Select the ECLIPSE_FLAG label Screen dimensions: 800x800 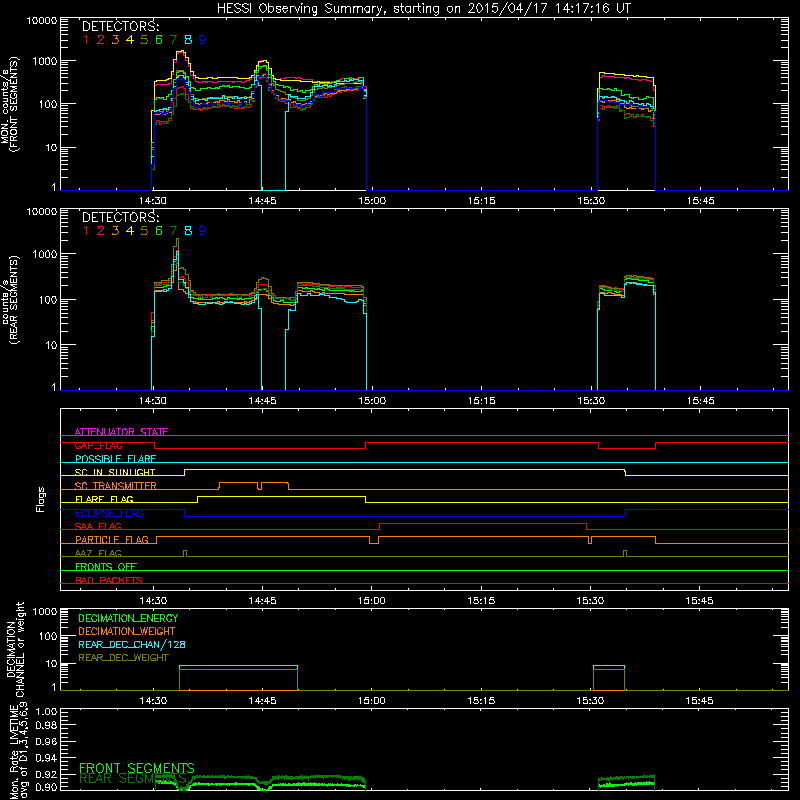click(x=109, y=513)
